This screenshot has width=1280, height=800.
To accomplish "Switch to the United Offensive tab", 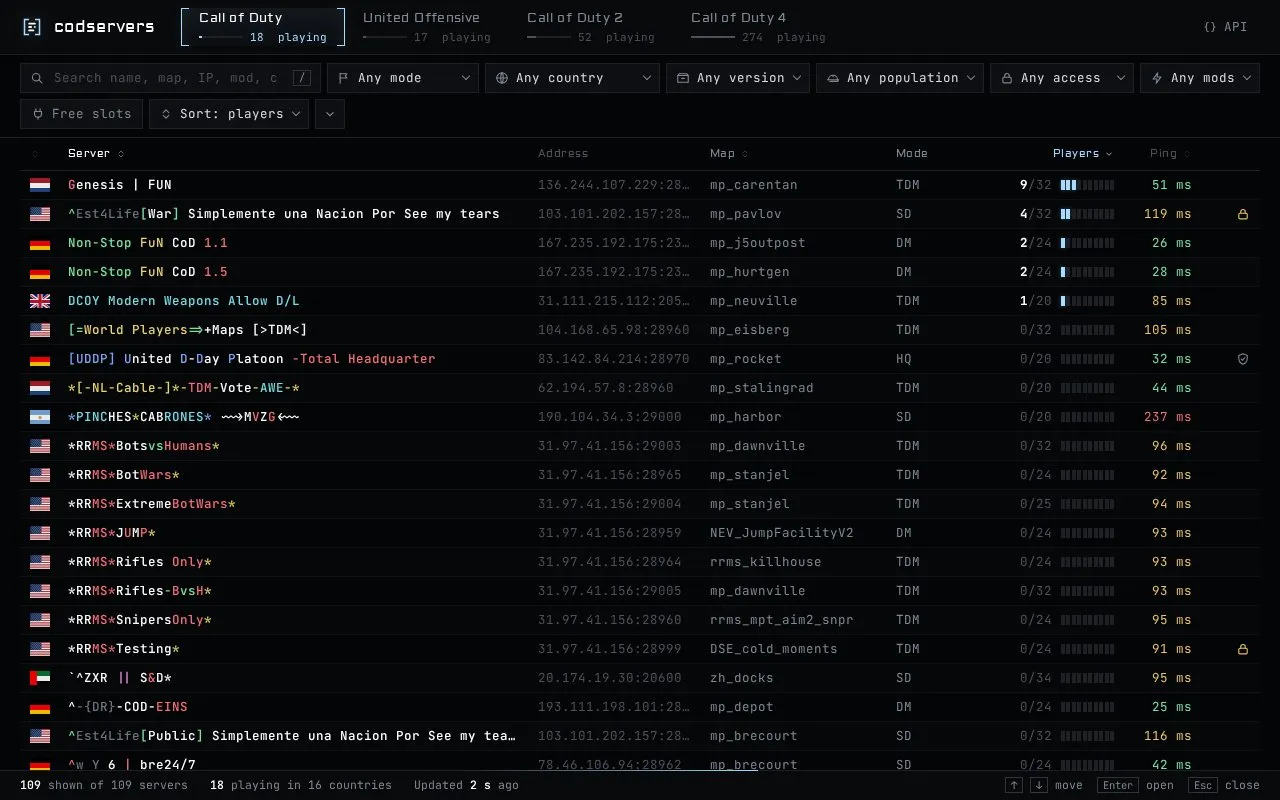I will 427,27.
